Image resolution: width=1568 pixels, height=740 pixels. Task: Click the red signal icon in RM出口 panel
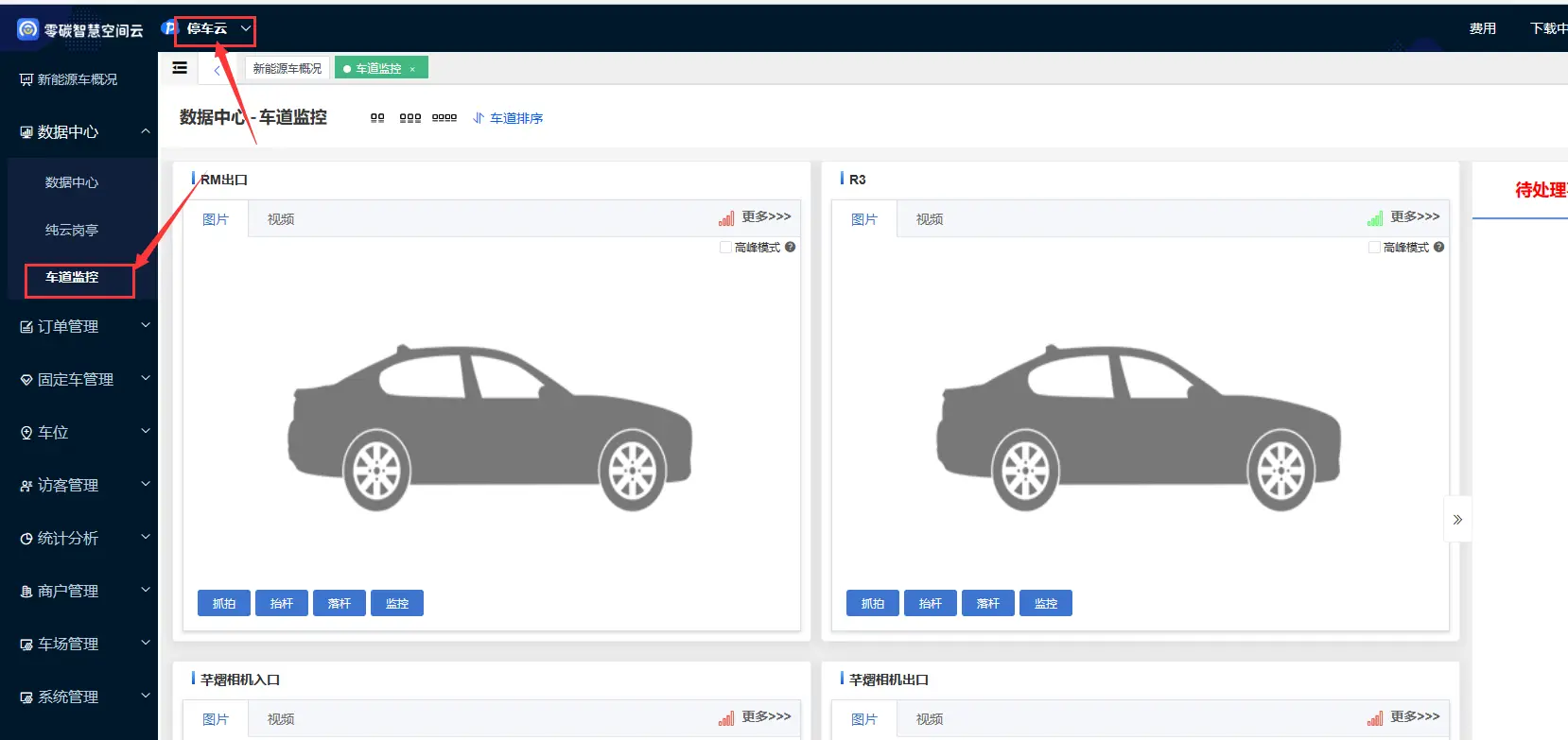pyautogui.click(x=725, y=218)
